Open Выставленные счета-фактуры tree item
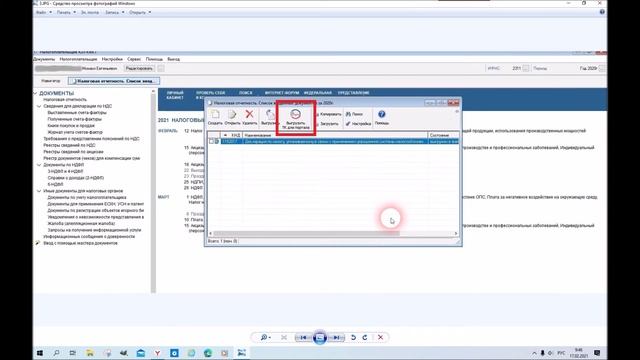This screenshot has height=360, width=640. tap(77, 113)
